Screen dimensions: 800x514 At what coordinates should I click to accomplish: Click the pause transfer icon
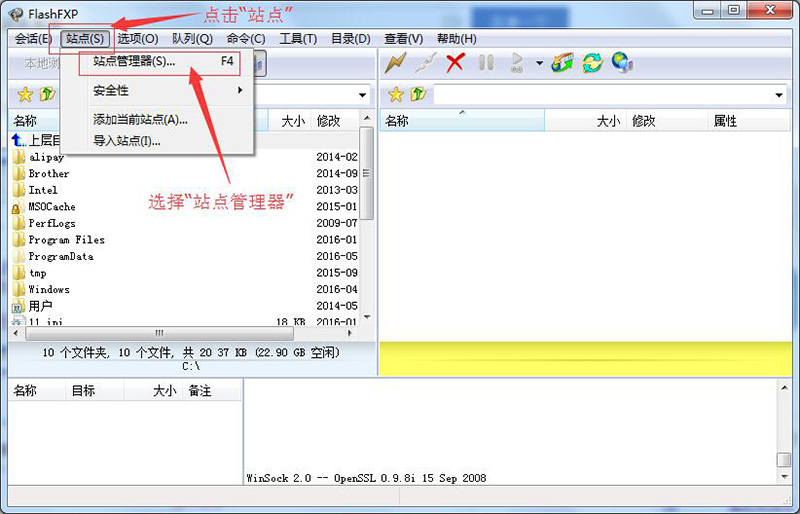pyautogui.click(x=486, y=63)
